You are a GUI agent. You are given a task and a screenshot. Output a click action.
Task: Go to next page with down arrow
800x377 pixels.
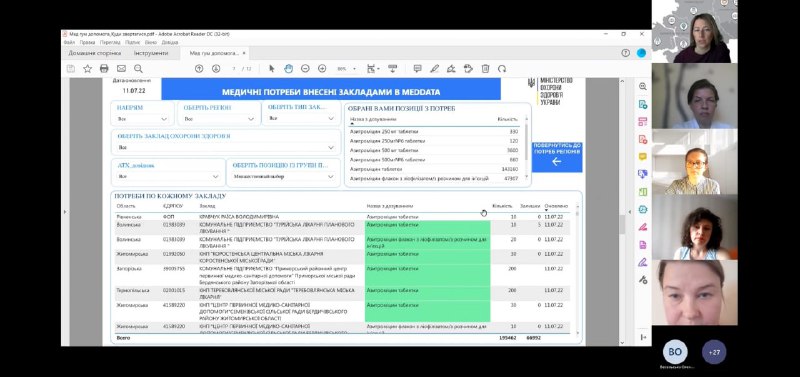216,68
